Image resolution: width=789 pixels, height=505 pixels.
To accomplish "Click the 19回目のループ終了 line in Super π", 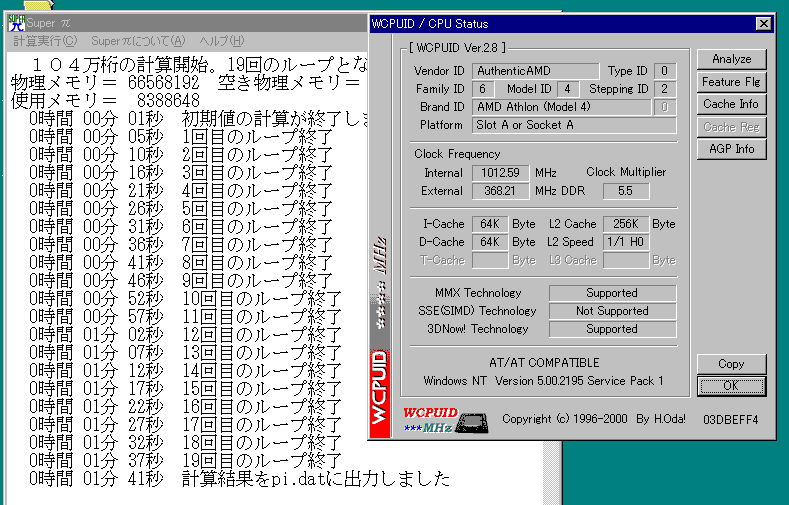I will click(186, 461).
